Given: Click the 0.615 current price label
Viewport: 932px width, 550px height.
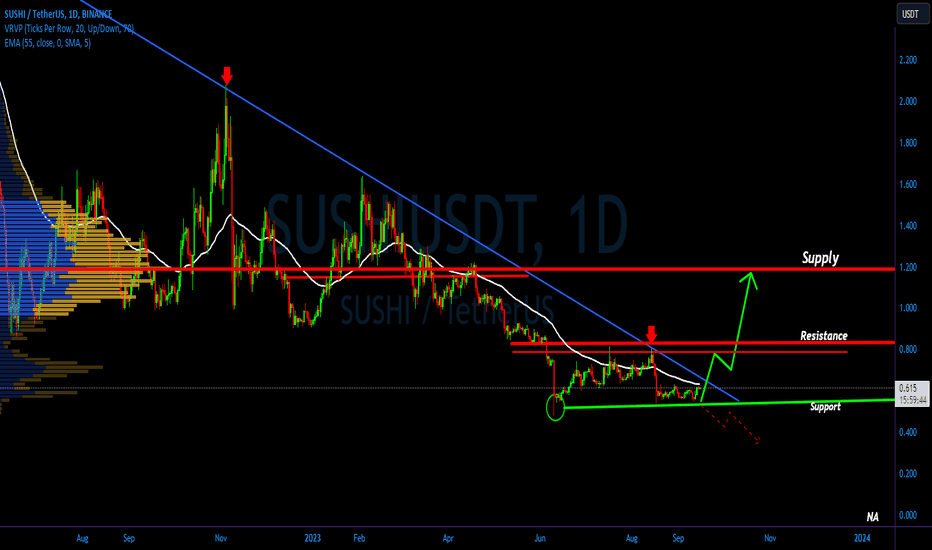Looking at the screenshot, I should [x=908, y=388].
